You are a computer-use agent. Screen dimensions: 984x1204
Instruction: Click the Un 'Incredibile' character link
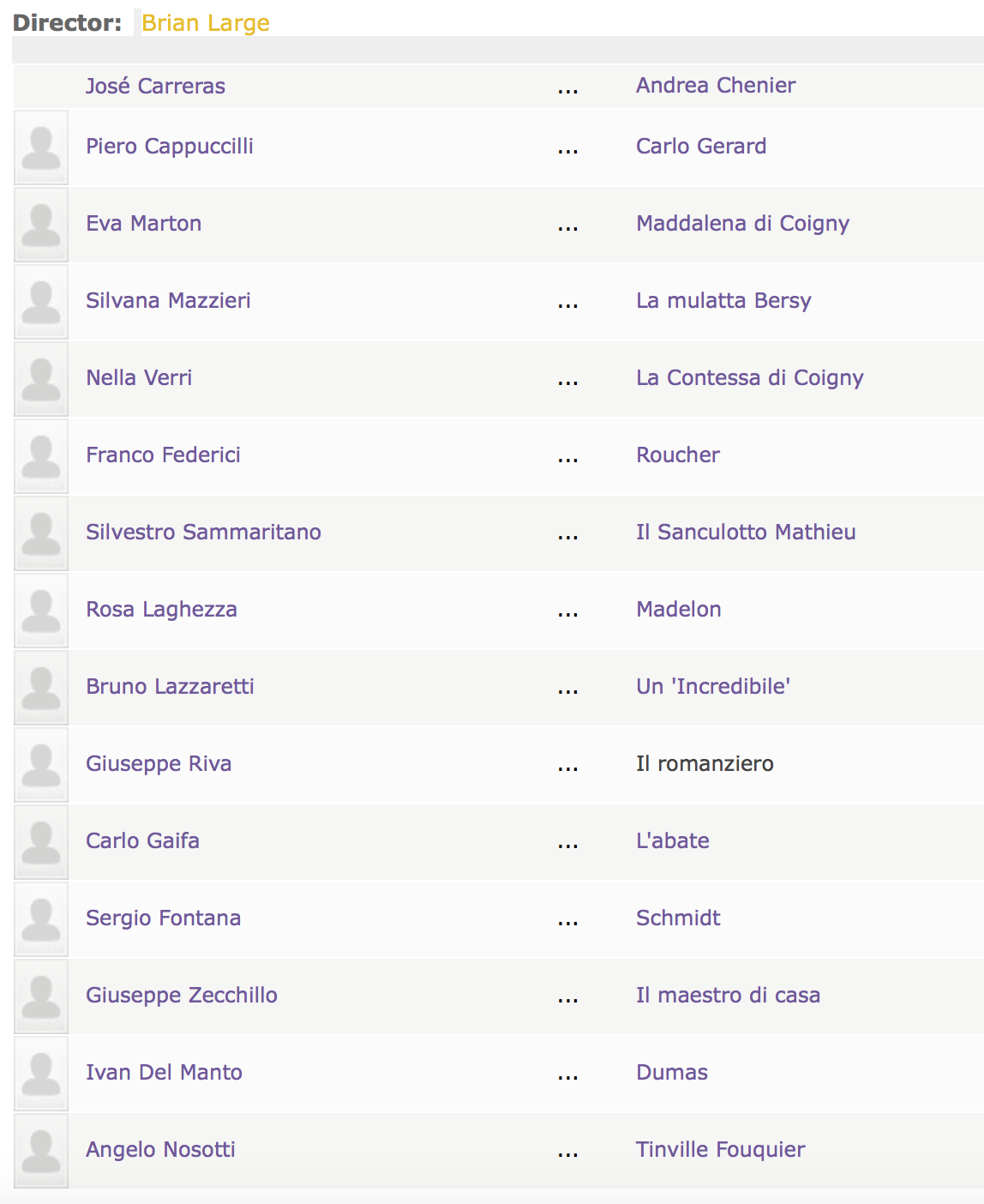tap(713, 686)
